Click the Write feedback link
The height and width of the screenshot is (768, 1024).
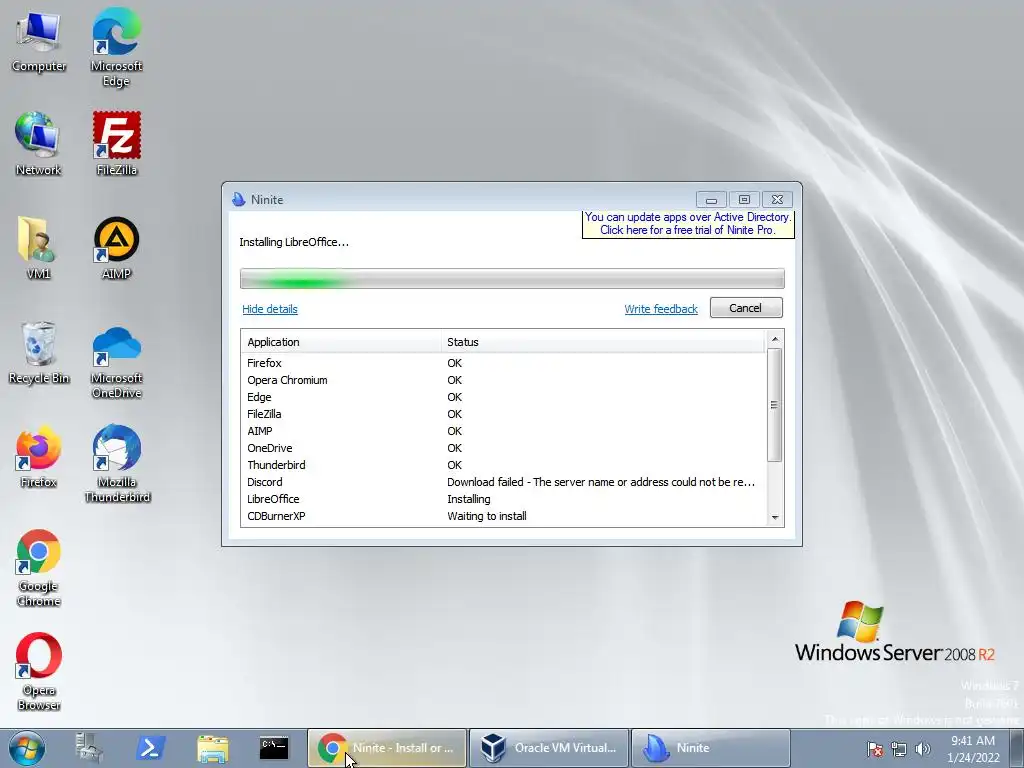(661, 309)
